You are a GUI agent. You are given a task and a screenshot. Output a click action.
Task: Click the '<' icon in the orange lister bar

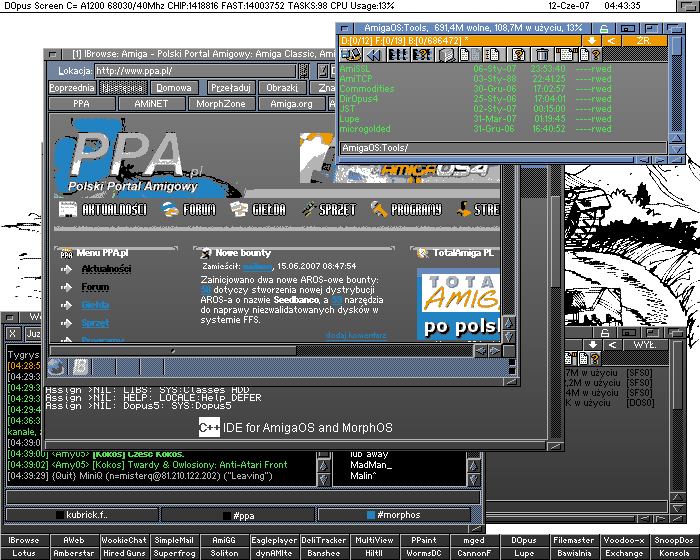(x=612, y=41)
